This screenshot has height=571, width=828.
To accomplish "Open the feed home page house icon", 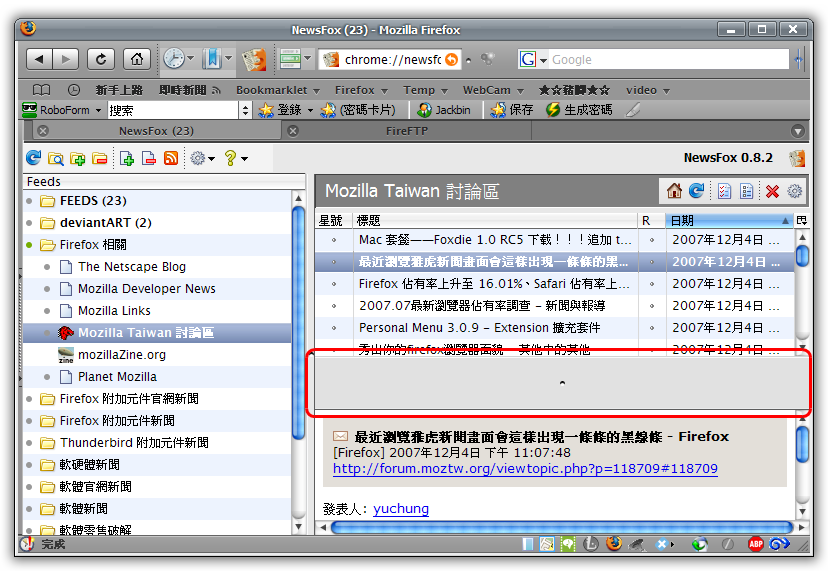I will coord(674,191).
